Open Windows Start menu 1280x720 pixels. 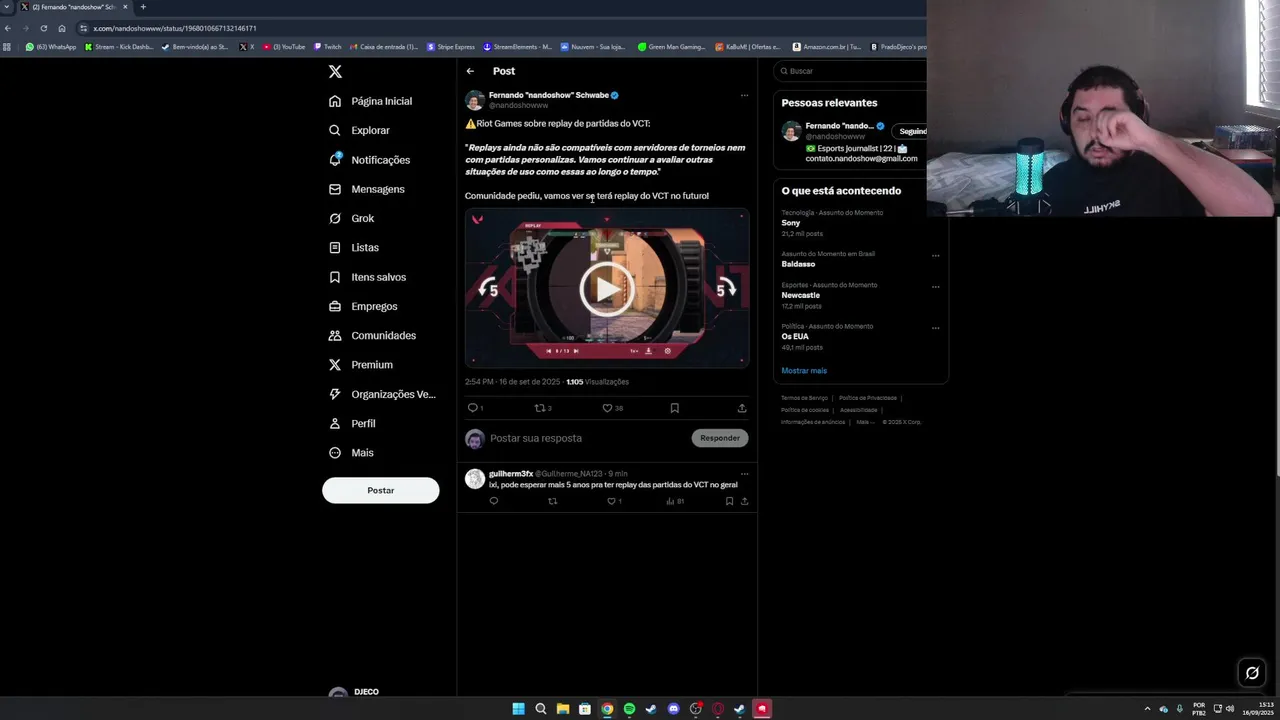click(x=518, y=709)
